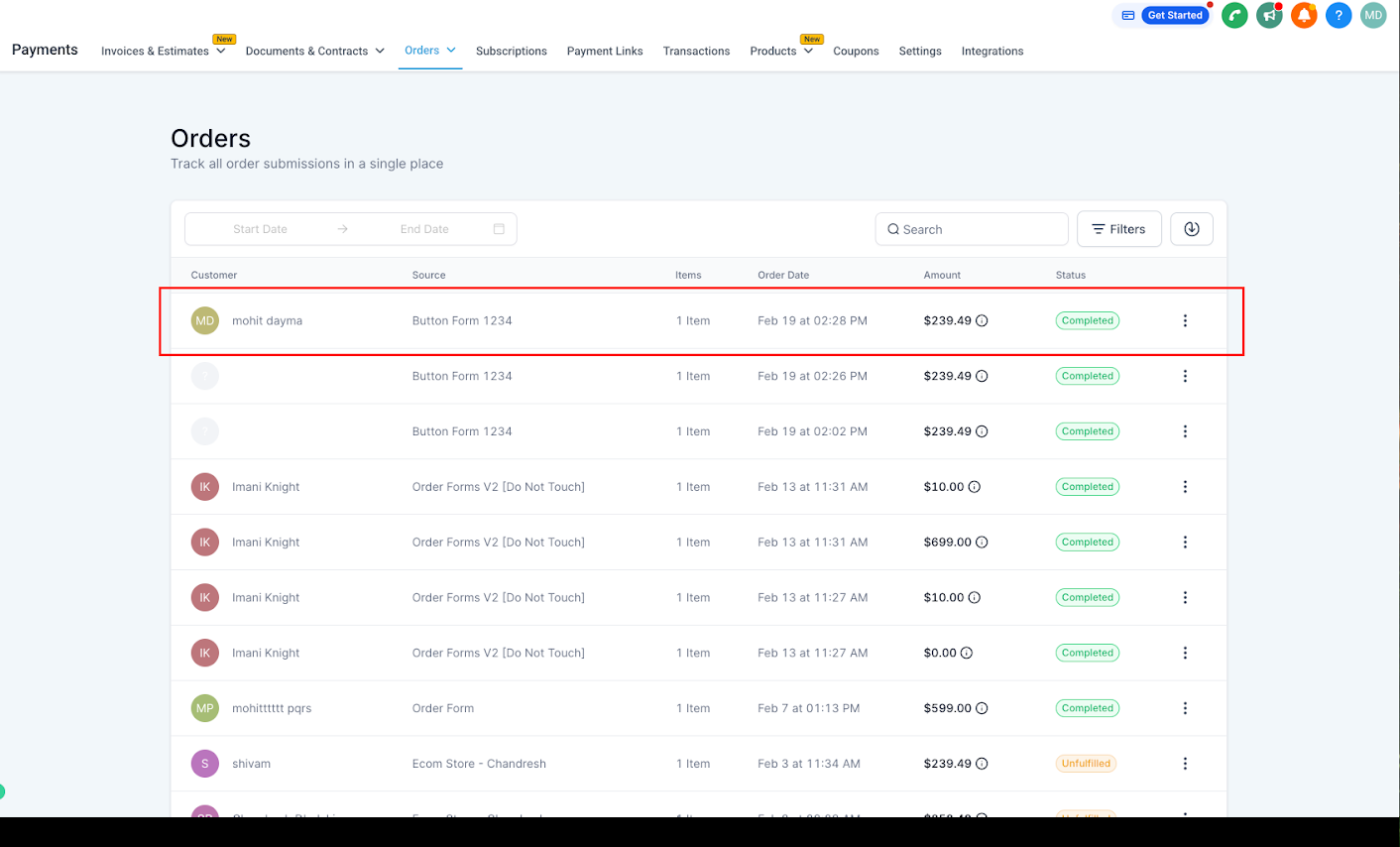This screenshot has width=1400, height=847.
Task: Switch to the Subscriptions tab
Action: [x=512, y=51]
